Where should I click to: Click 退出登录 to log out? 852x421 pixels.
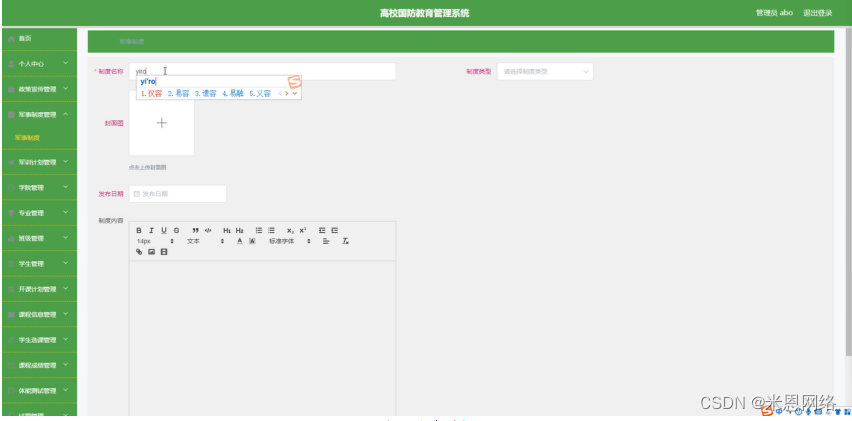pyautogui.click(x=817, y=13)
